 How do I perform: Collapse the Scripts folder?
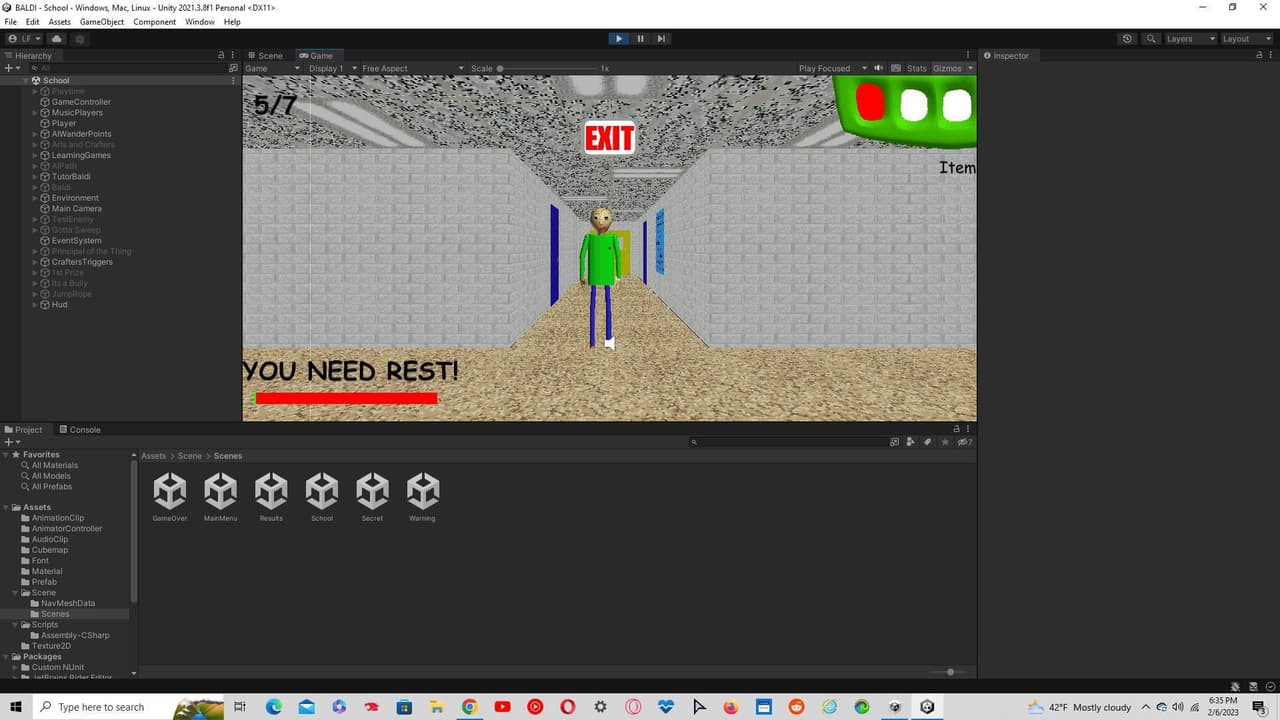[15, 625]
